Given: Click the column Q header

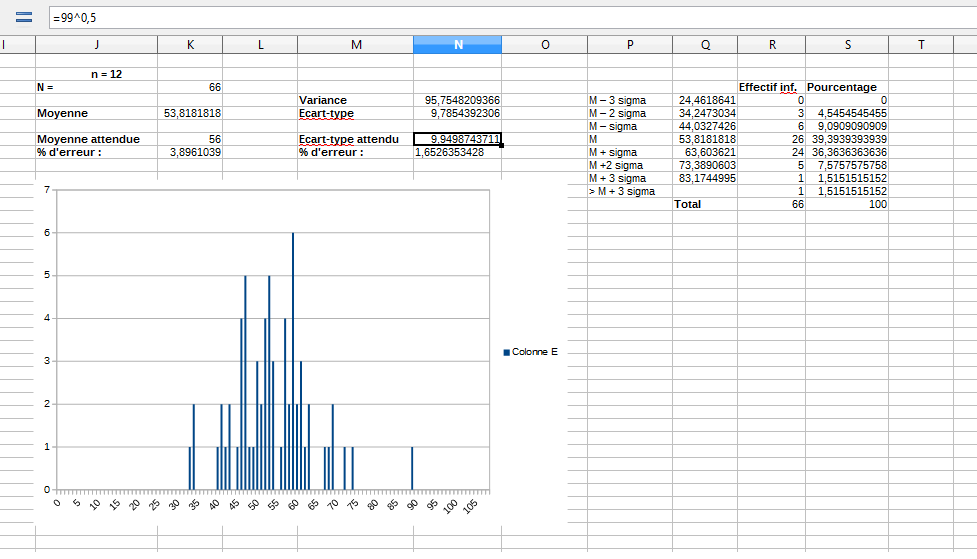Looking at the screenshot, I should click(x=705, y=45).
